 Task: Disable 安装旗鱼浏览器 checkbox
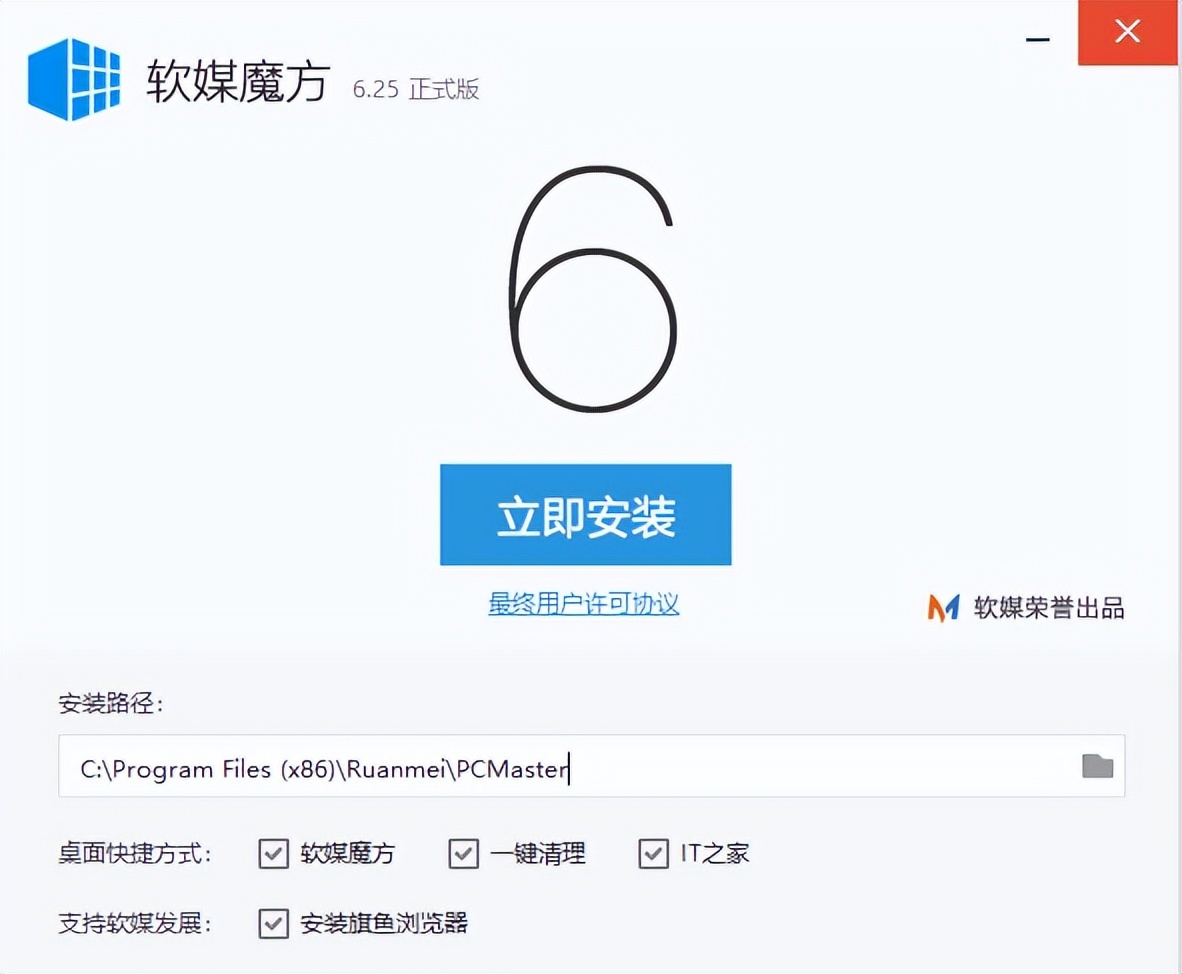273,923
